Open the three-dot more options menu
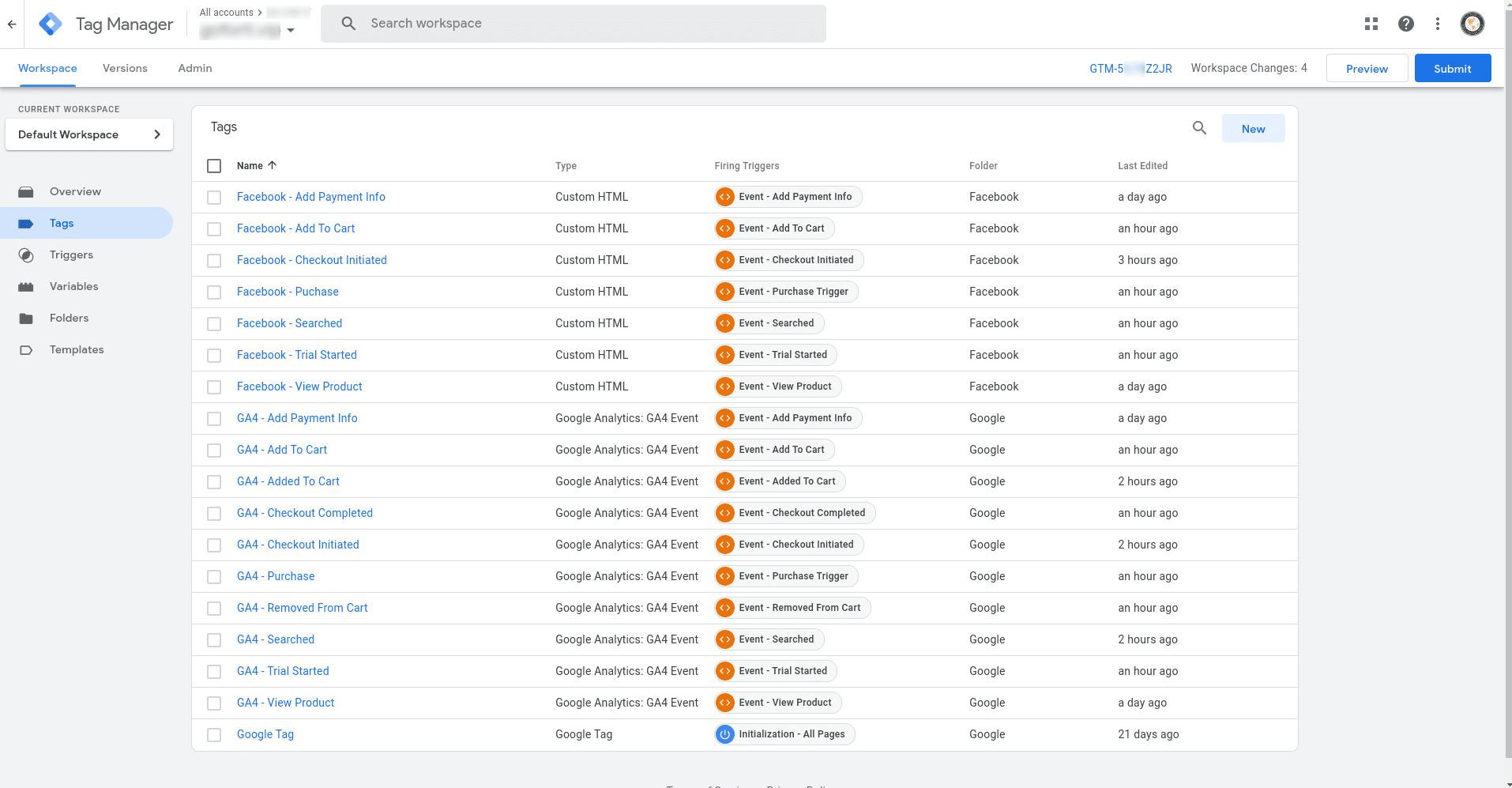 (1438, 24)
